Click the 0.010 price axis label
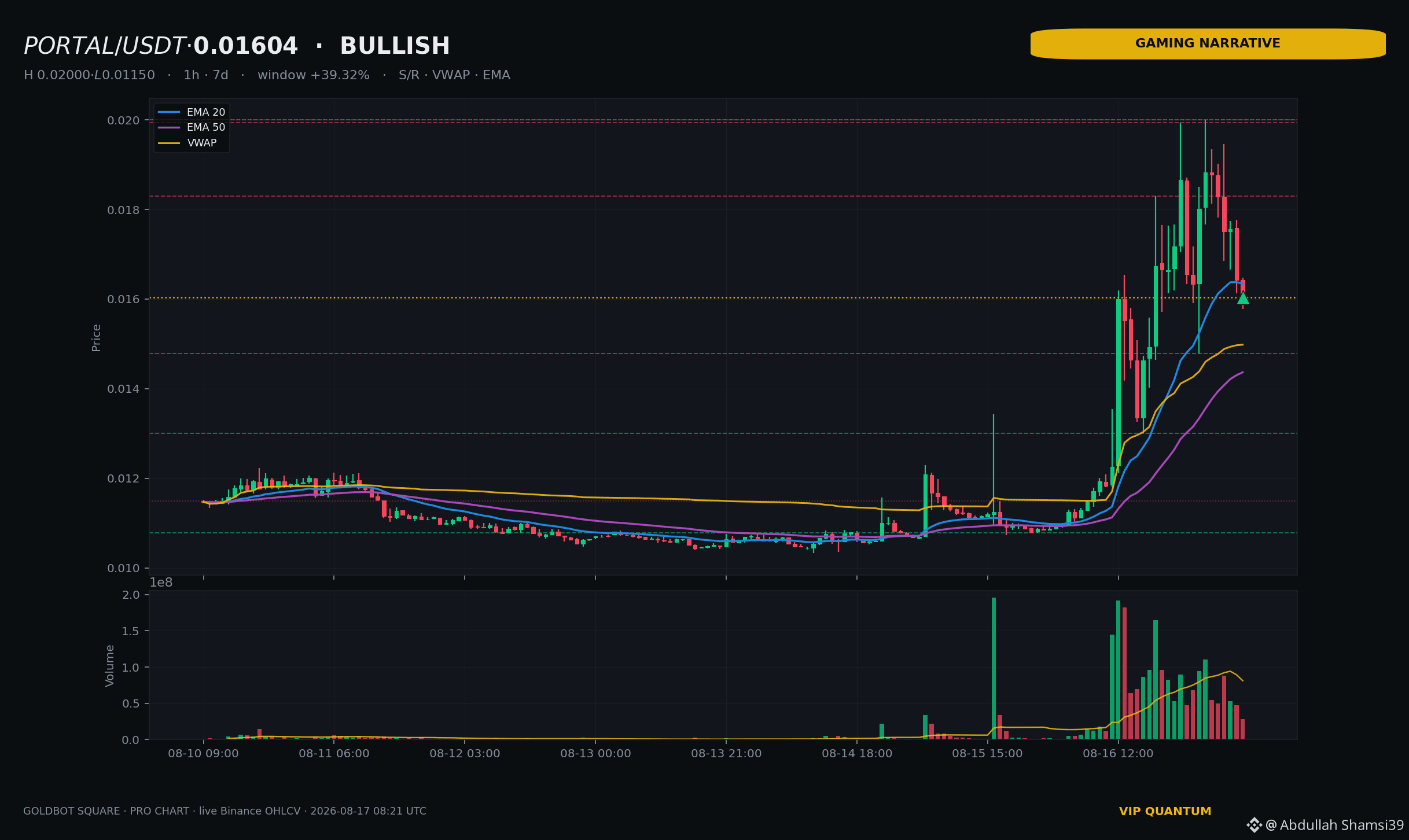Image resolution: width=1409 pixels, height=840 pixels. [x=123, y=568]
